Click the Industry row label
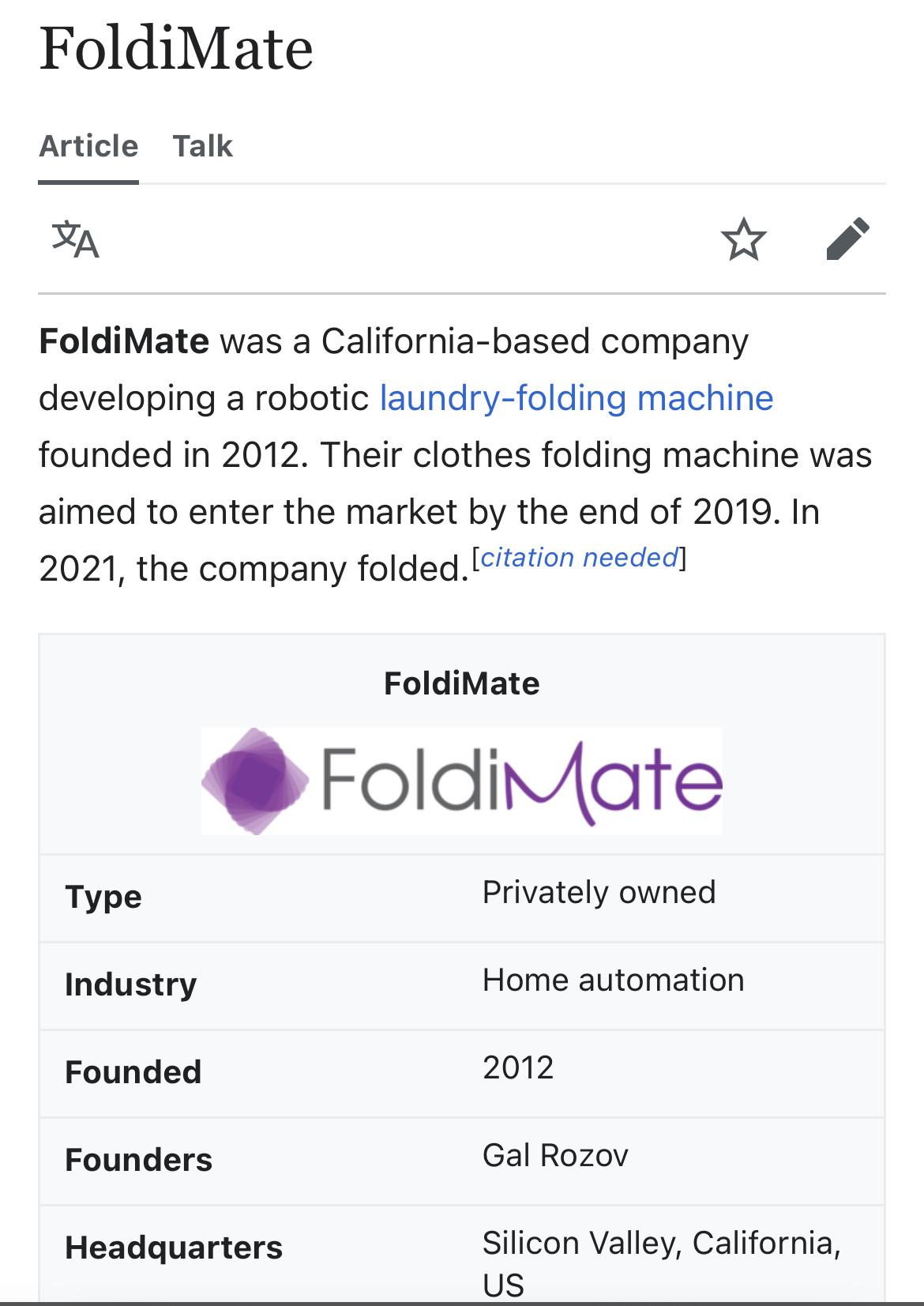Screen dimensions: 924x1306 [x=131, y=985]
